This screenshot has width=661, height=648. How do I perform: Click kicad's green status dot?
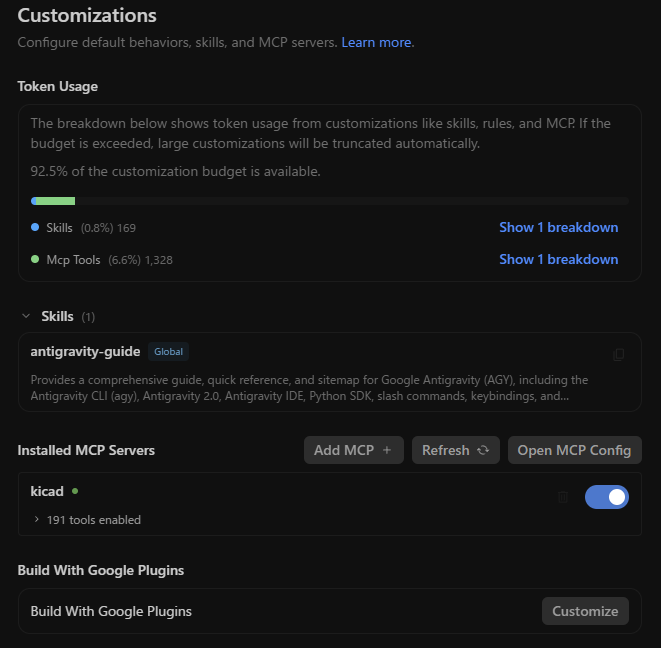pos(75,491)
